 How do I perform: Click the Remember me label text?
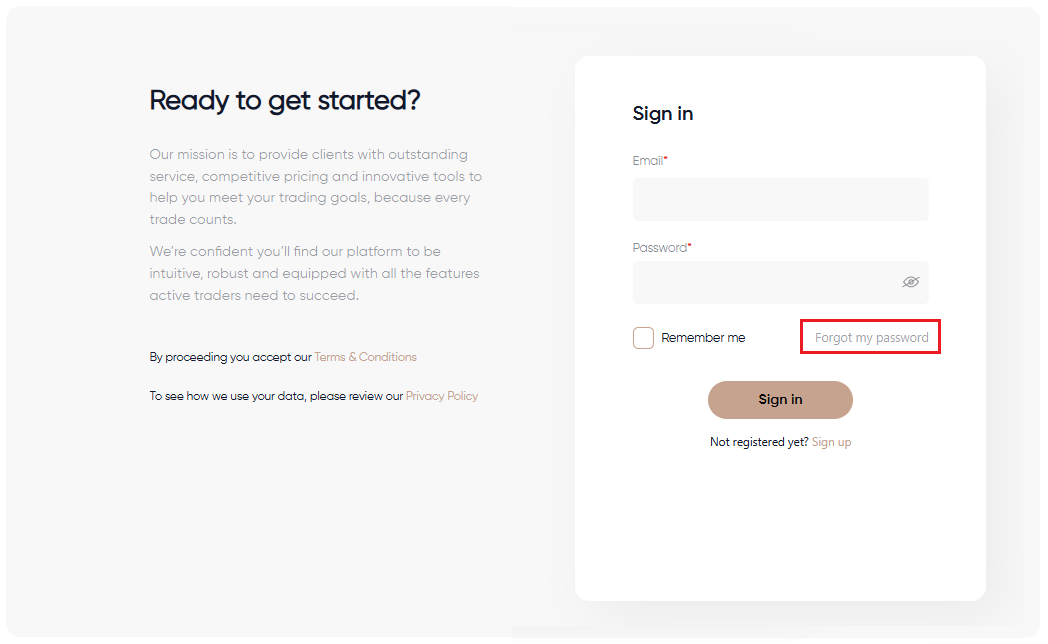tap(703, 337)
